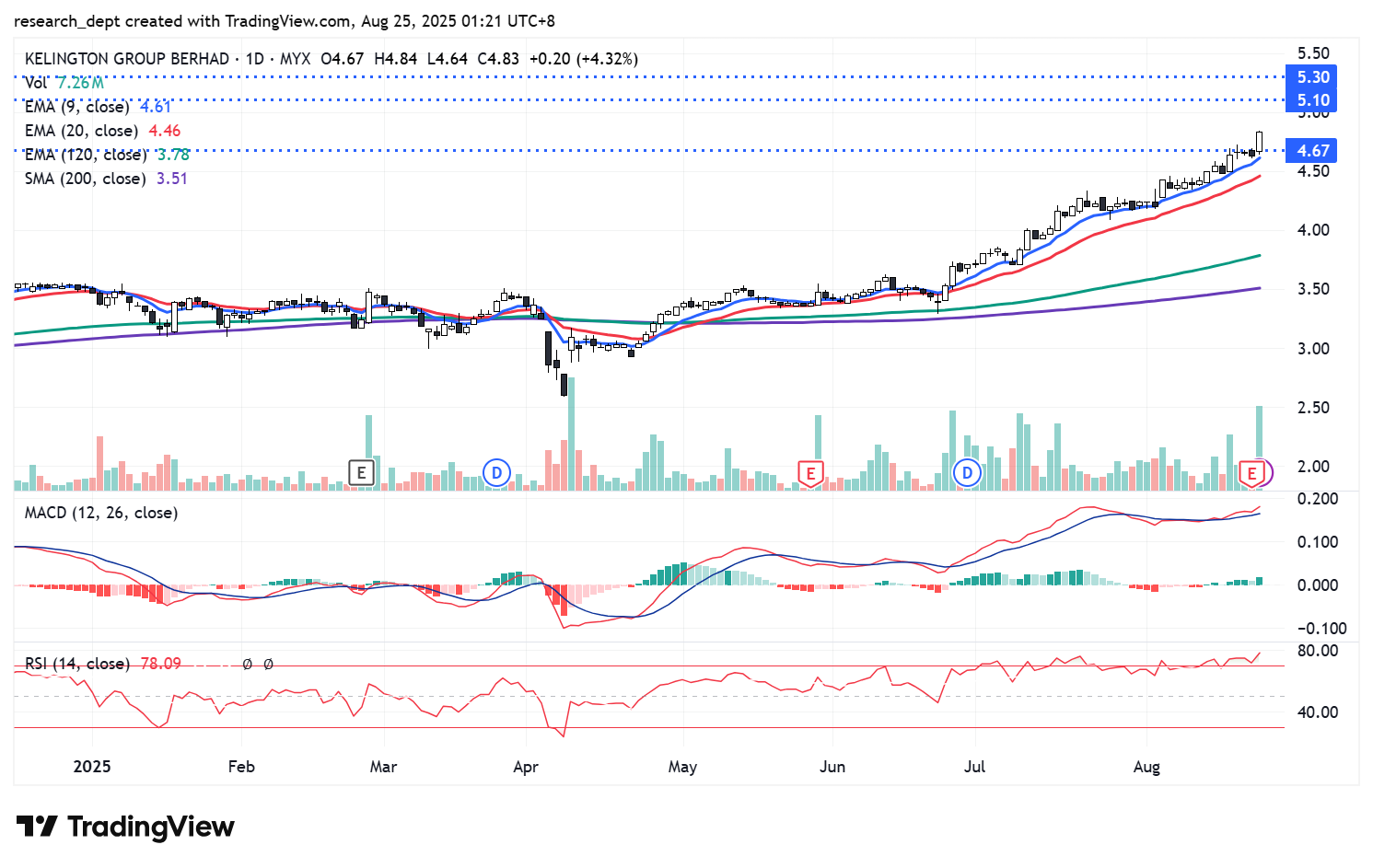Select the EMA (9, close) legend entry
Screen dimensions: 1373x868
coord(98,107)
